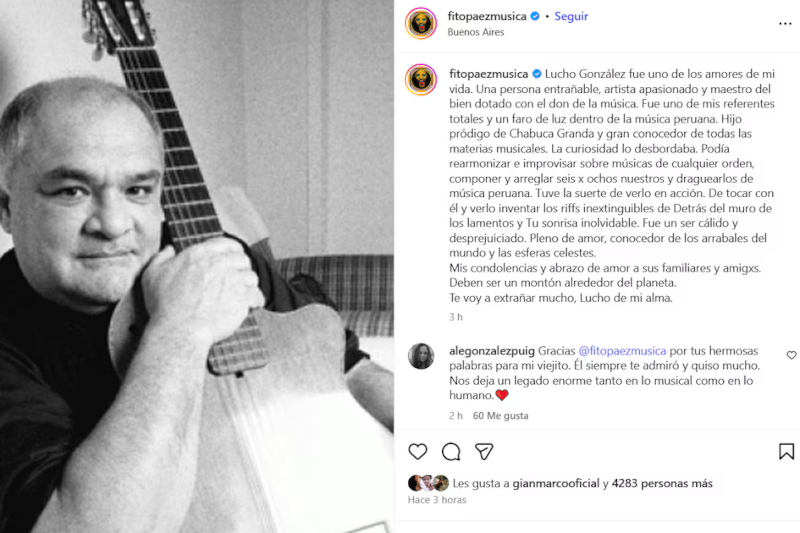Screen dimensions: 800x533
Task: Save the post with the bookmark icon
Action: click(x=786, y=451)
